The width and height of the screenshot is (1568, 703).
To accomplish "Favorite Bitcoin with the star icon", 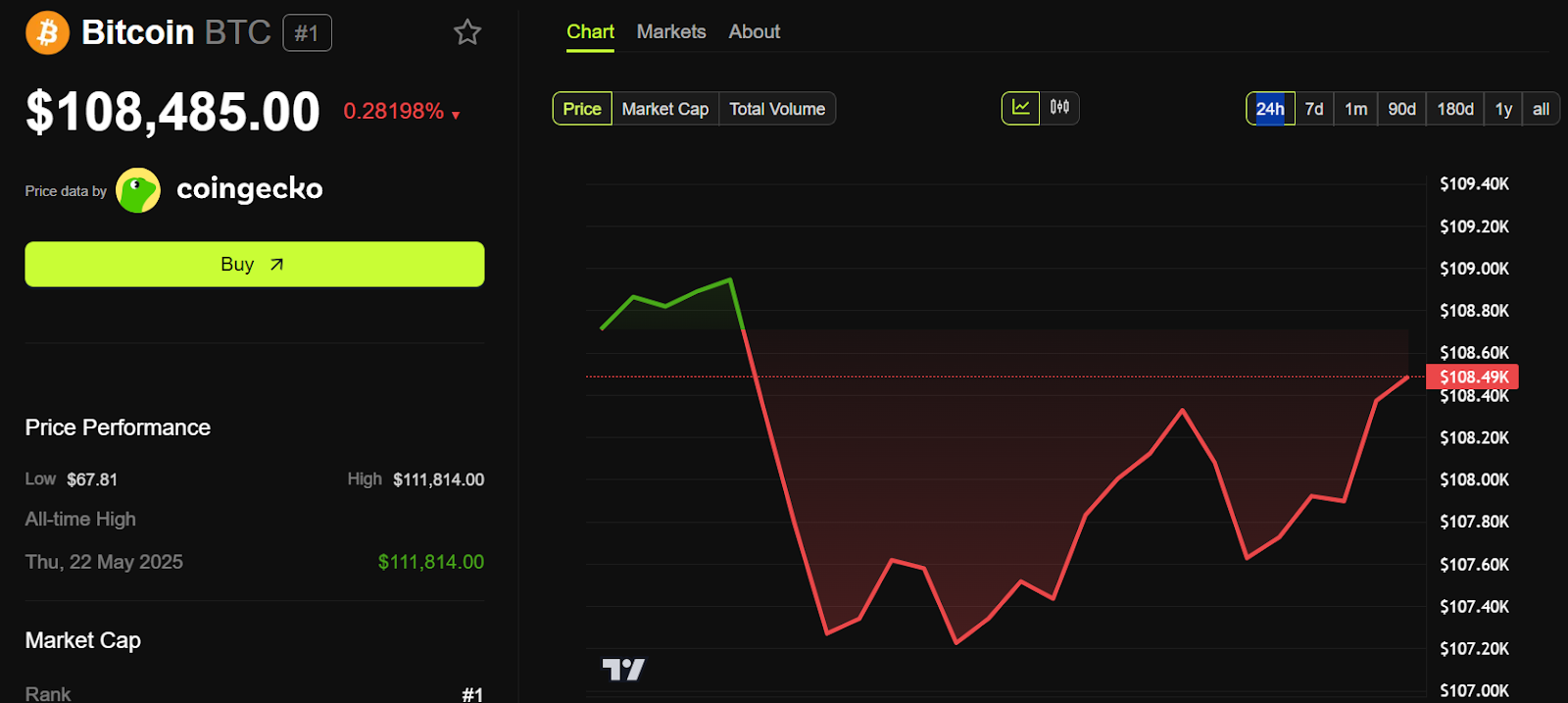I will tap(467, 32).
